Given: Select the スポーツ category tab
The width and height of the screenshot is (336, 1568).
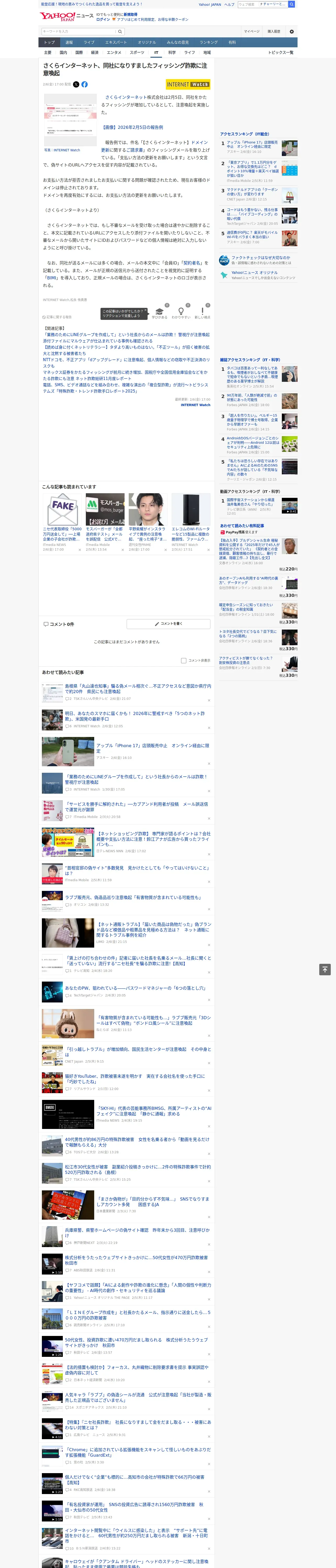Looking at the screenshot, I should (137, 52).
